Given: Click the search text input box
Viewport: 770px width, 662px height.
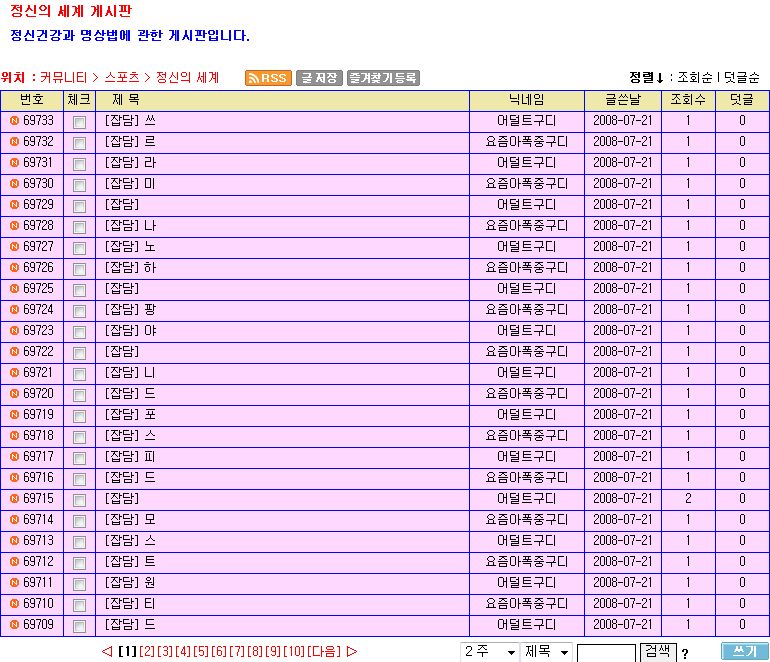Looking at the screenshot, I should coord(606,653).
